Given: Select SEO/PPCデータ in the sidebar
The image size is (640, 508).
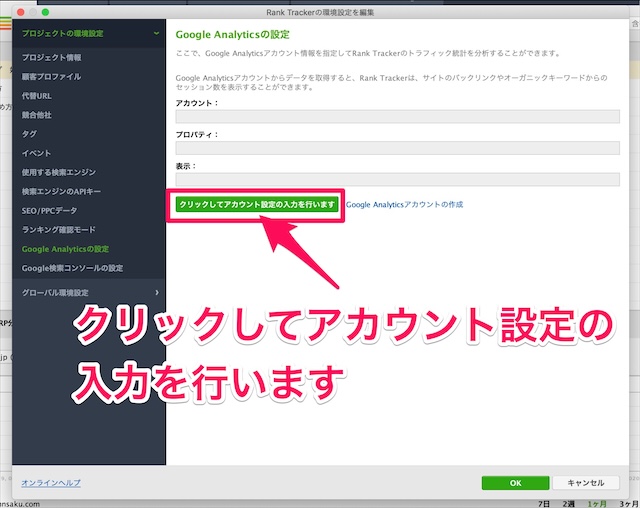Looking at the screenshot, I should point(49,211).
